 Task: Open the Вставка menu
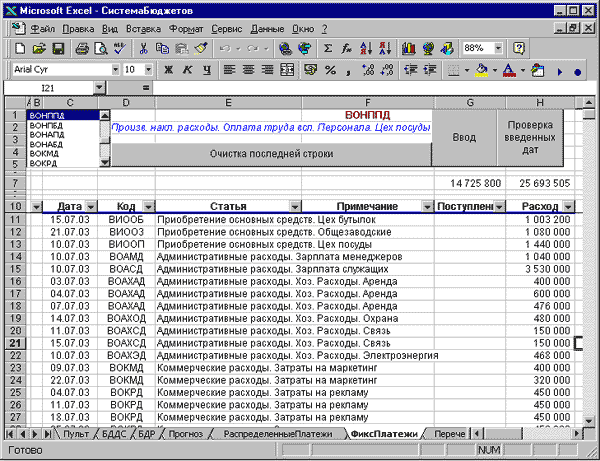pyautogui.click(x=143, y=29)
